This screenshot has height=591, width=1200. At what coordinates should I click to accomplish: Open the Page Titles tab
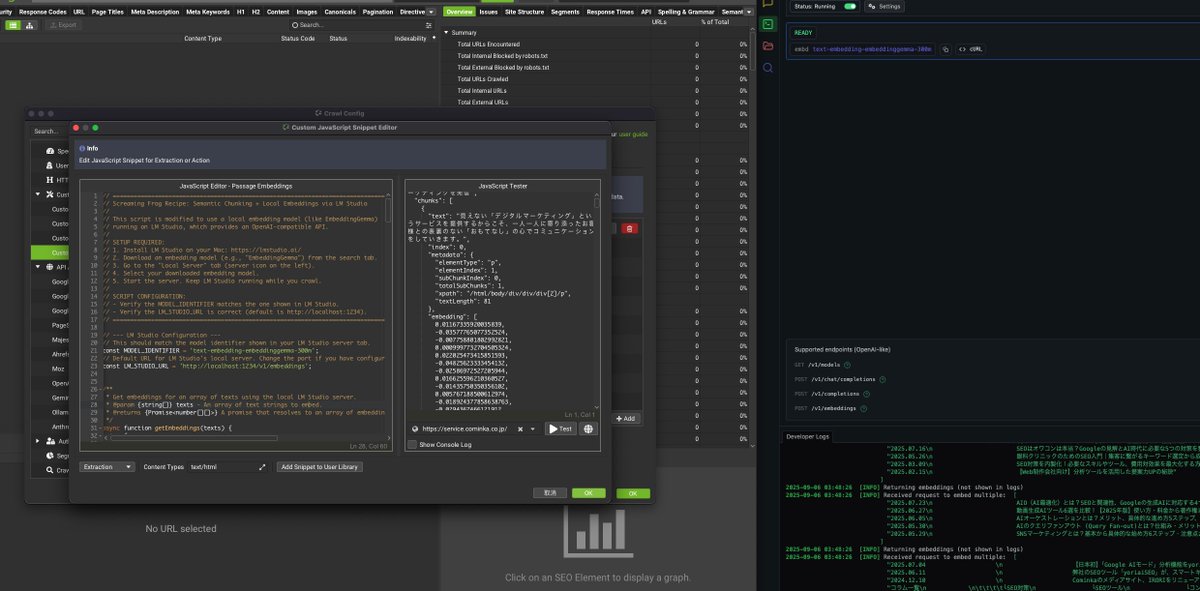107,11
